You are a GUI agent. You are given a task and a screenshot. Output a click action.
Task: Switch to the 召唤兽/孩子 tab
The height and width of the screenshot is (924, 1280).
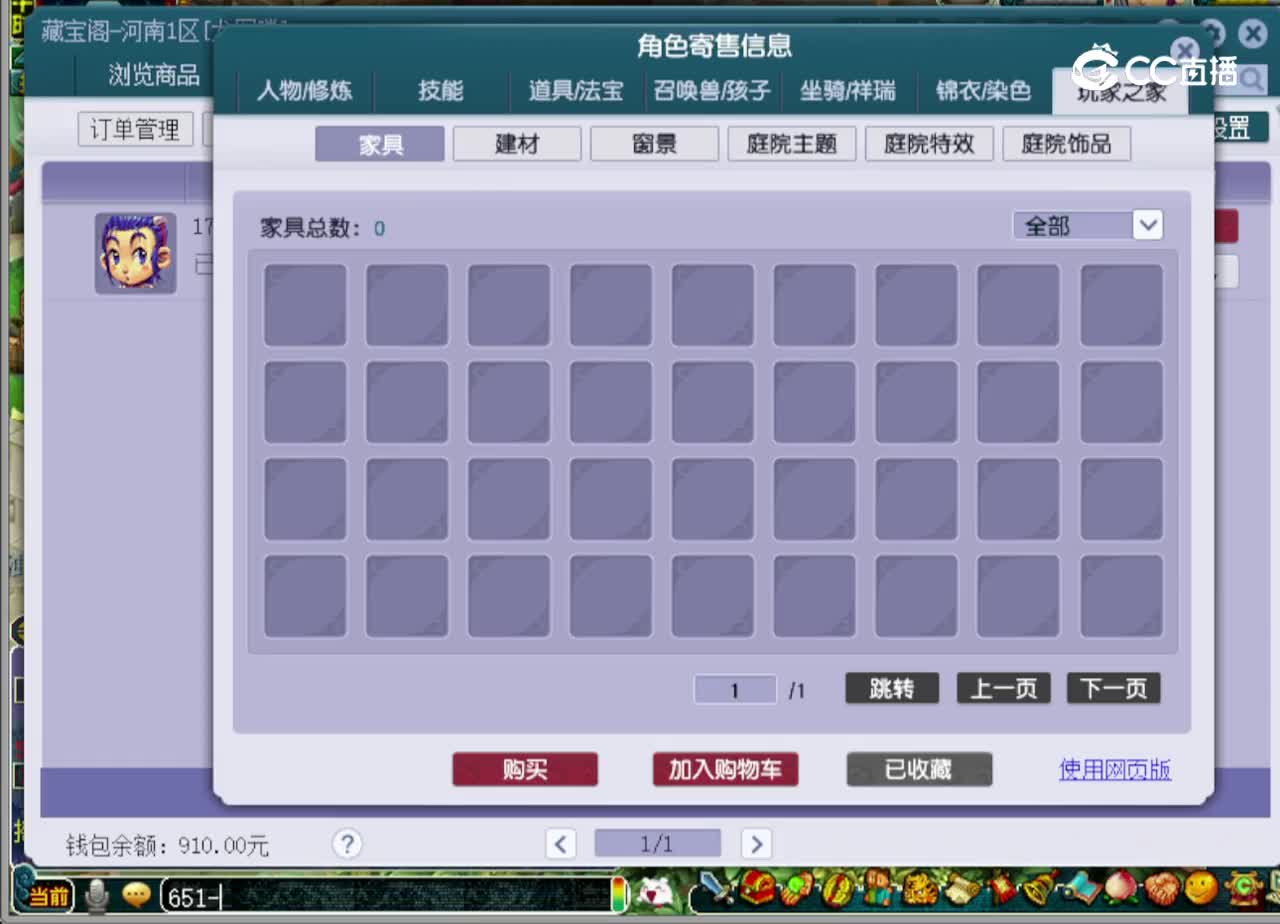713,90
